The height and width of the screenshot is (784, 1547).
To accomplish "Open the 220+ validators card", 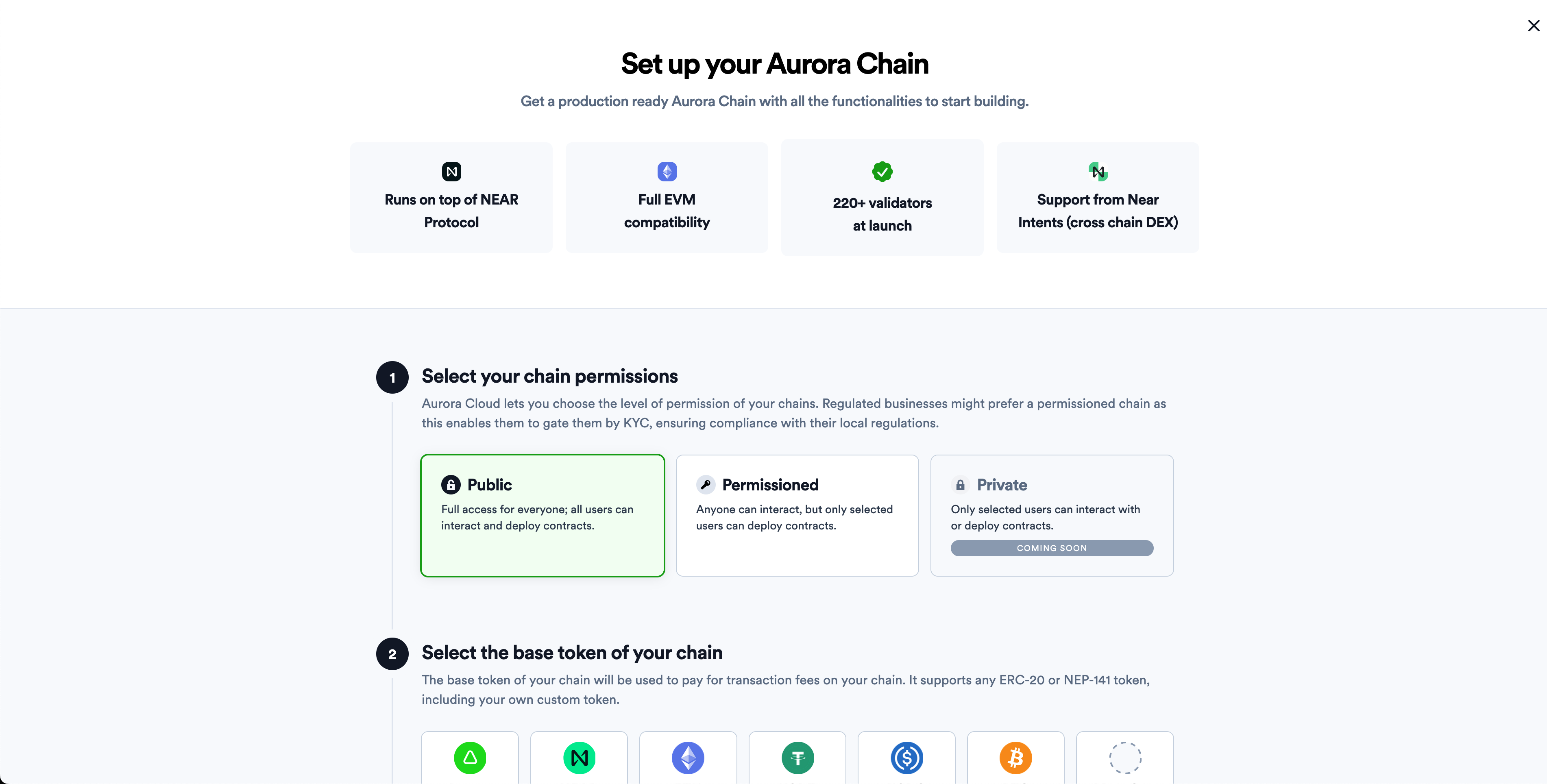I will [882, 197].
